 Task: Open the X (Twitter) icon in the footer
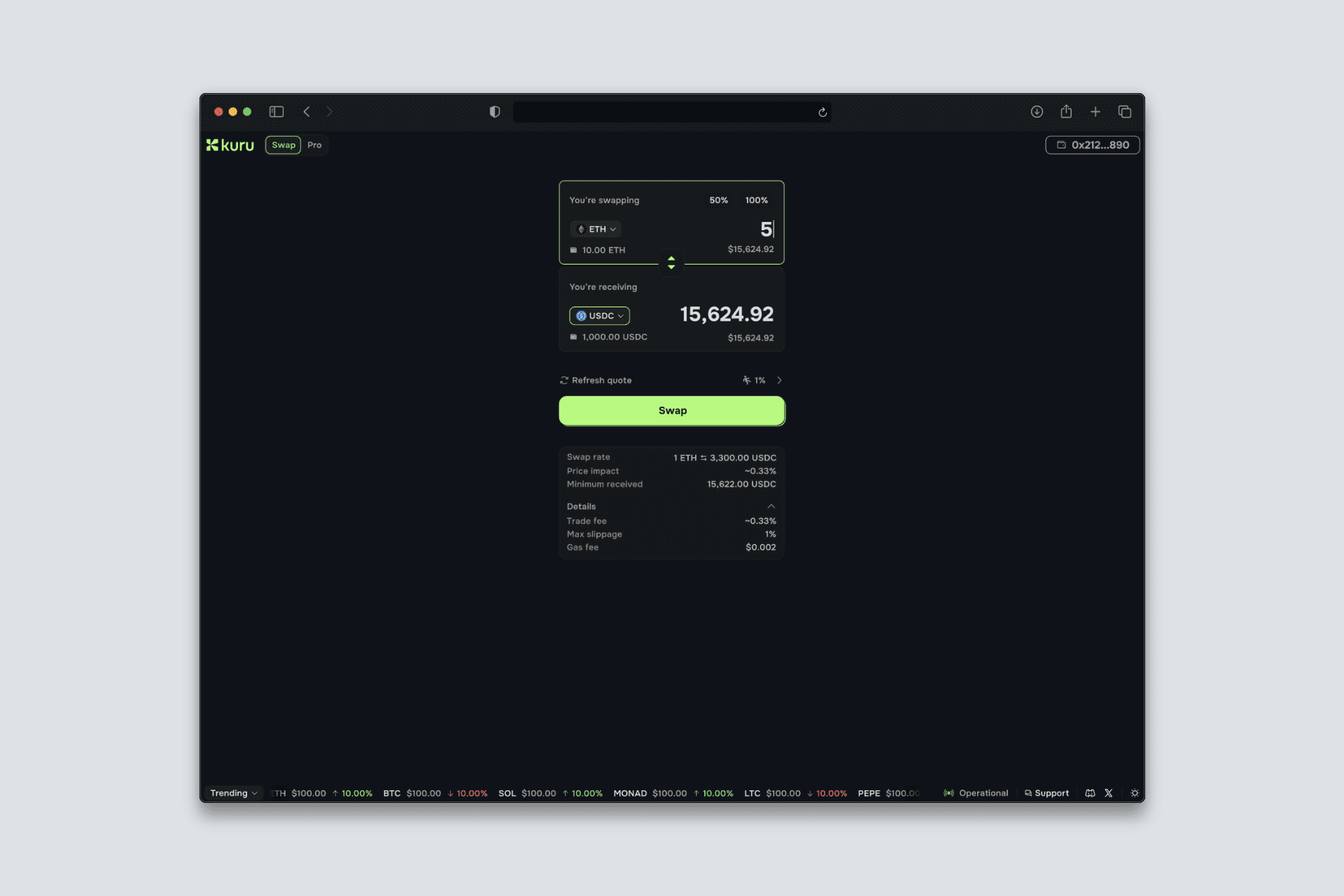point(1109,793)
